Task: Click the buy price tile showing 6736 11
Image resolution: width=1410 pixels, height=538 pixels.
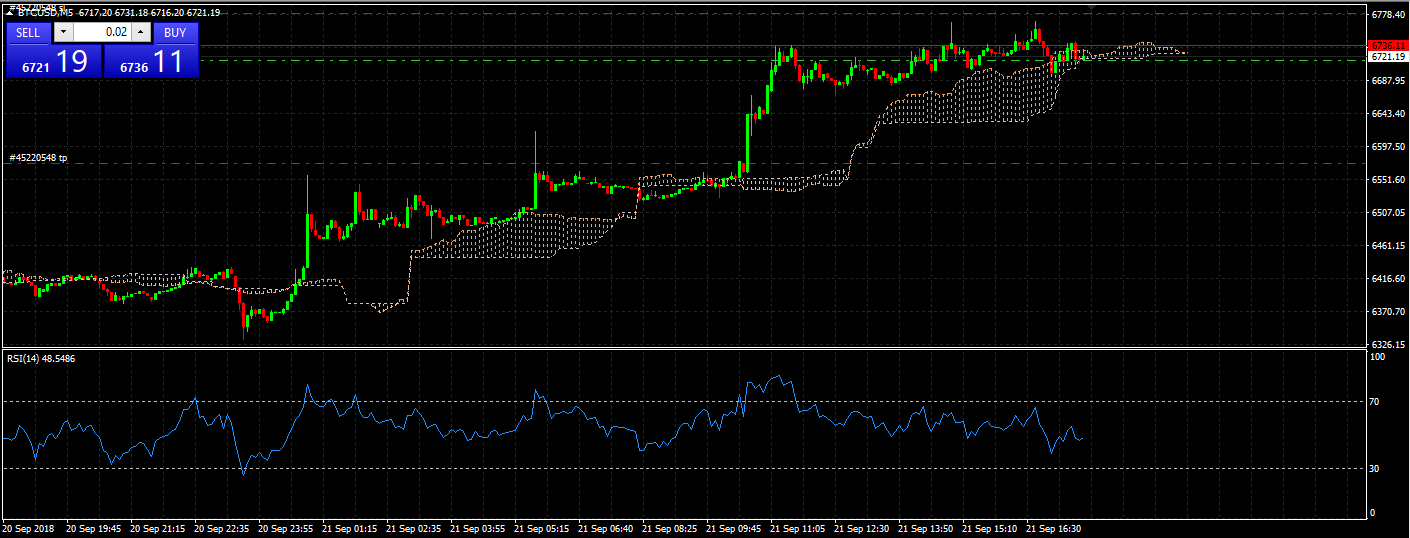Action: [x=151, y=61]
